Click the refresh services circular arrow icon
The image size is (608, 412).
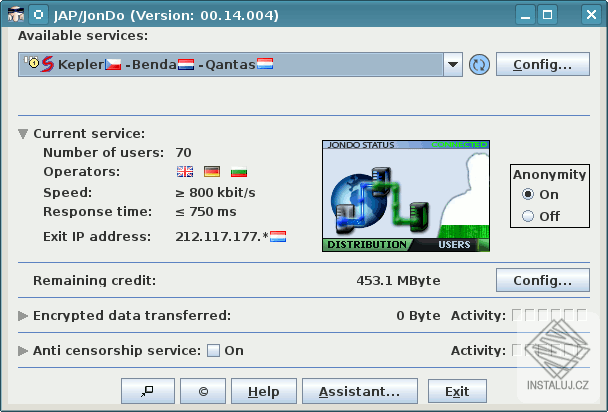coord(479,65)
